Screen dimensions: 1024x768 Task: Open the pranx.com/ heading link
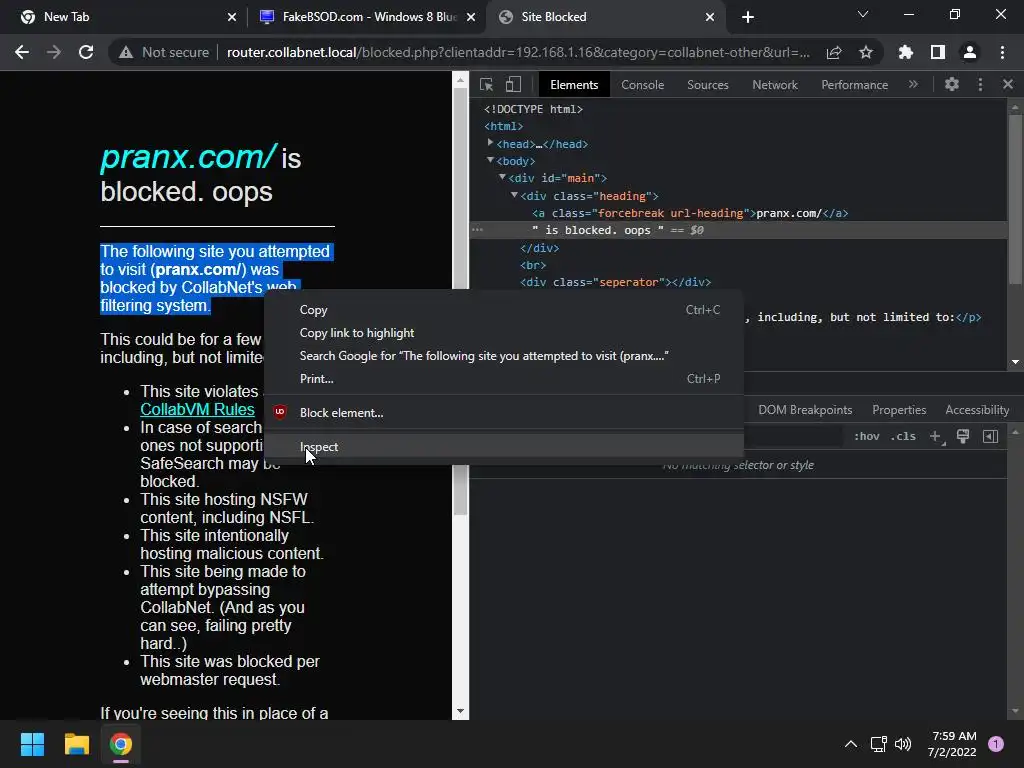pyautogui.click(x=189, y=157)
